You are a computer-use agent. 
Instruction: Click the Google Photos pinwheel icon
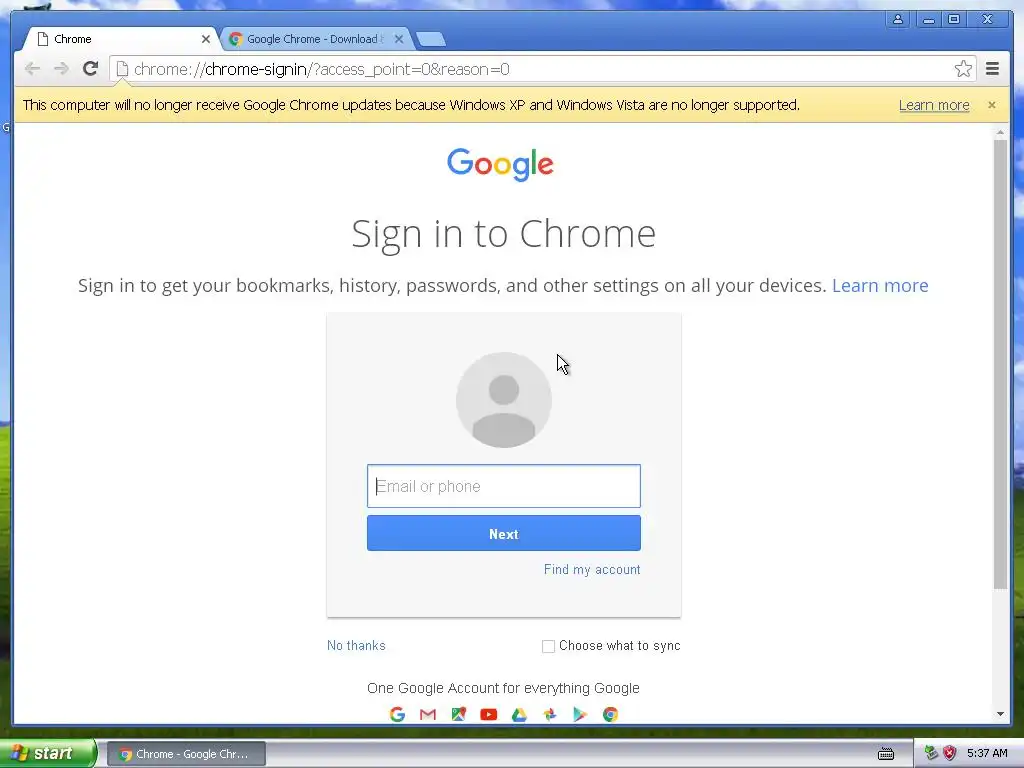tap(550, 714)
